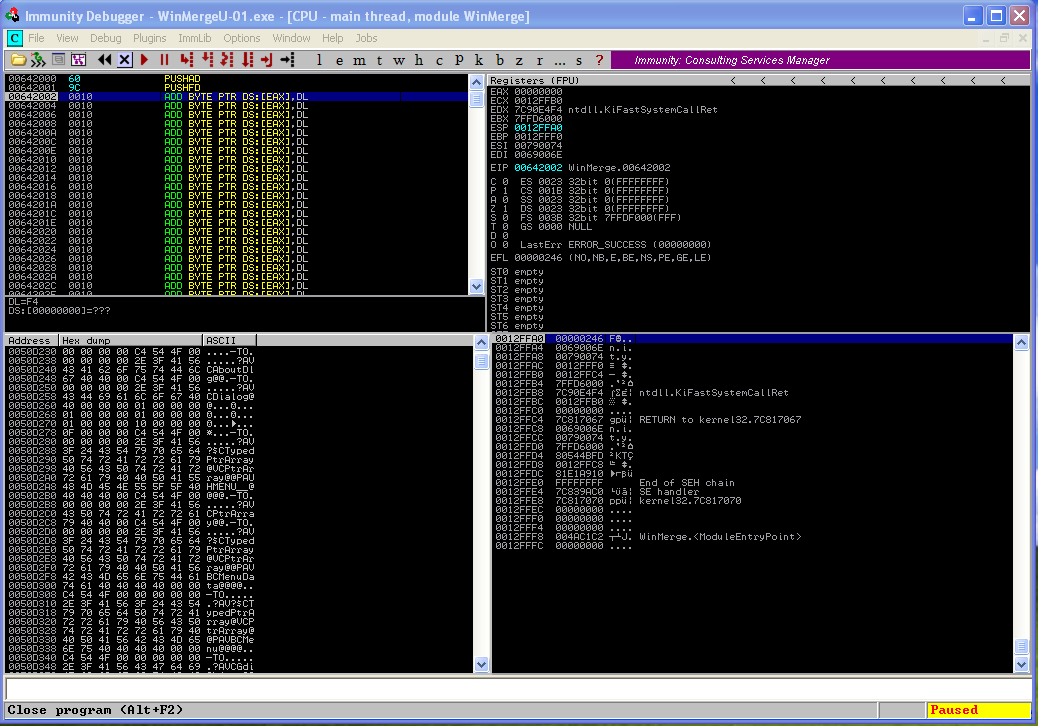Viewport: 1038px width, 726px height.
Task: Open the Memory map with the m icon
Action: (x=358, y=60)
